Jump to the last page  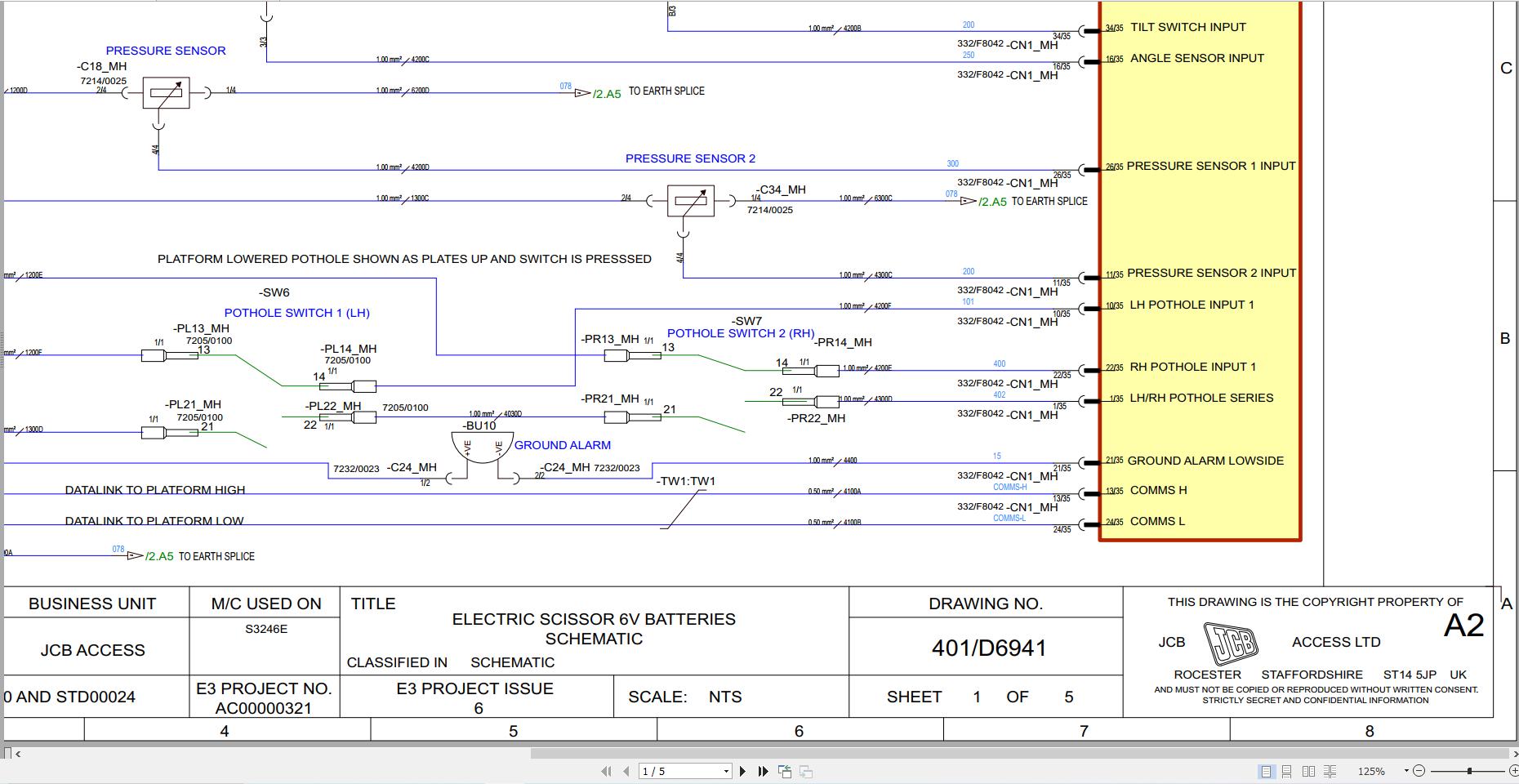pyautogui.click(x=764, y=771)
